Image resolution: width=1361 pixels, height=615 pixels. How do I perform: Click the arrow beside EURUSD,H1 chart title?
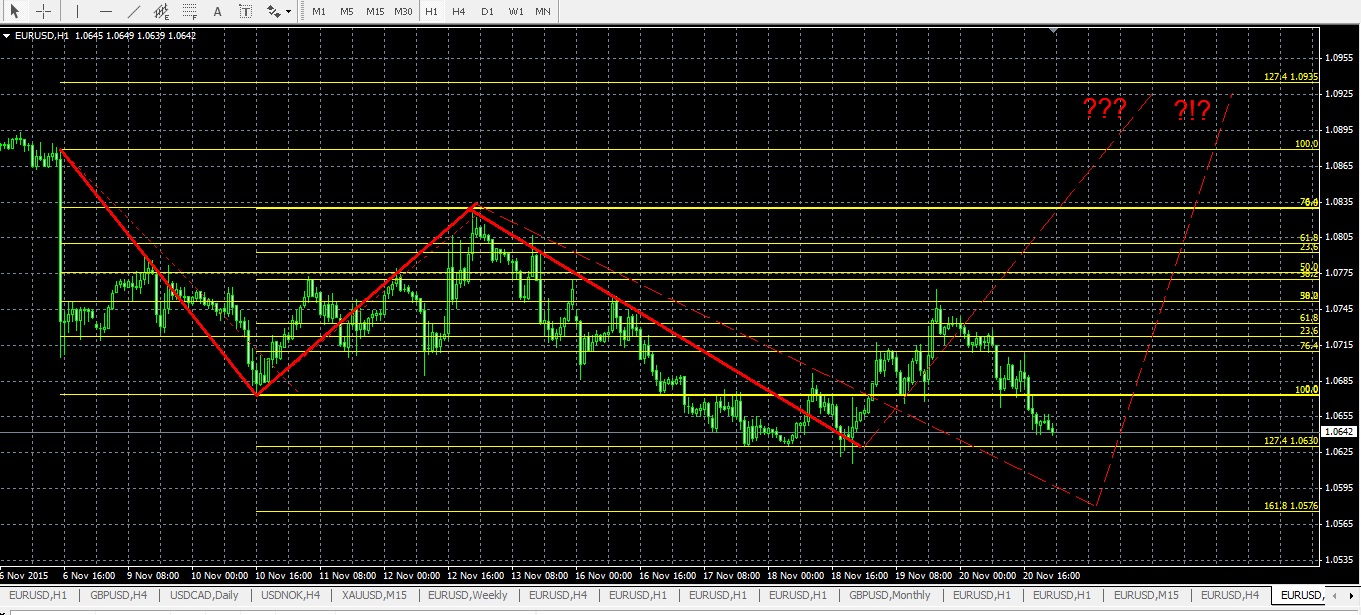pyautogui.click(x=6, y=36)
